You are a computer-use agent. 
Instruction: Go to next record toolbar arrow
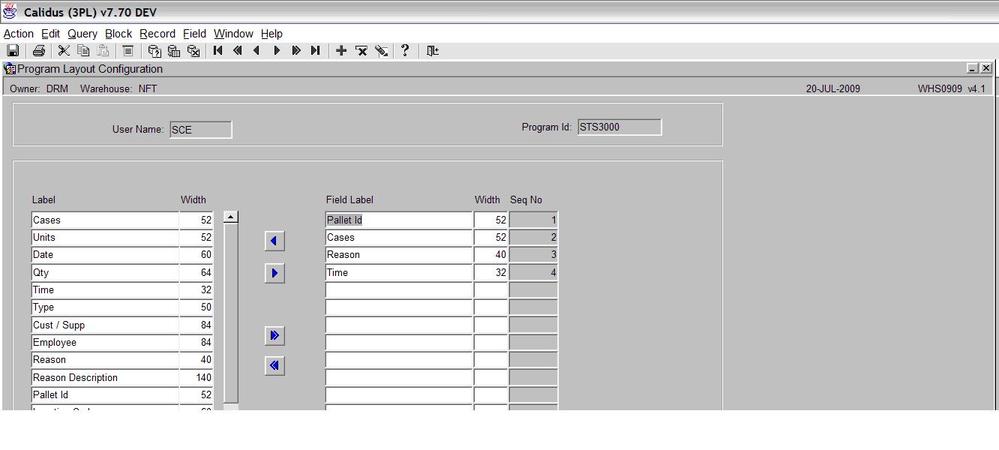tap(277, 50)
